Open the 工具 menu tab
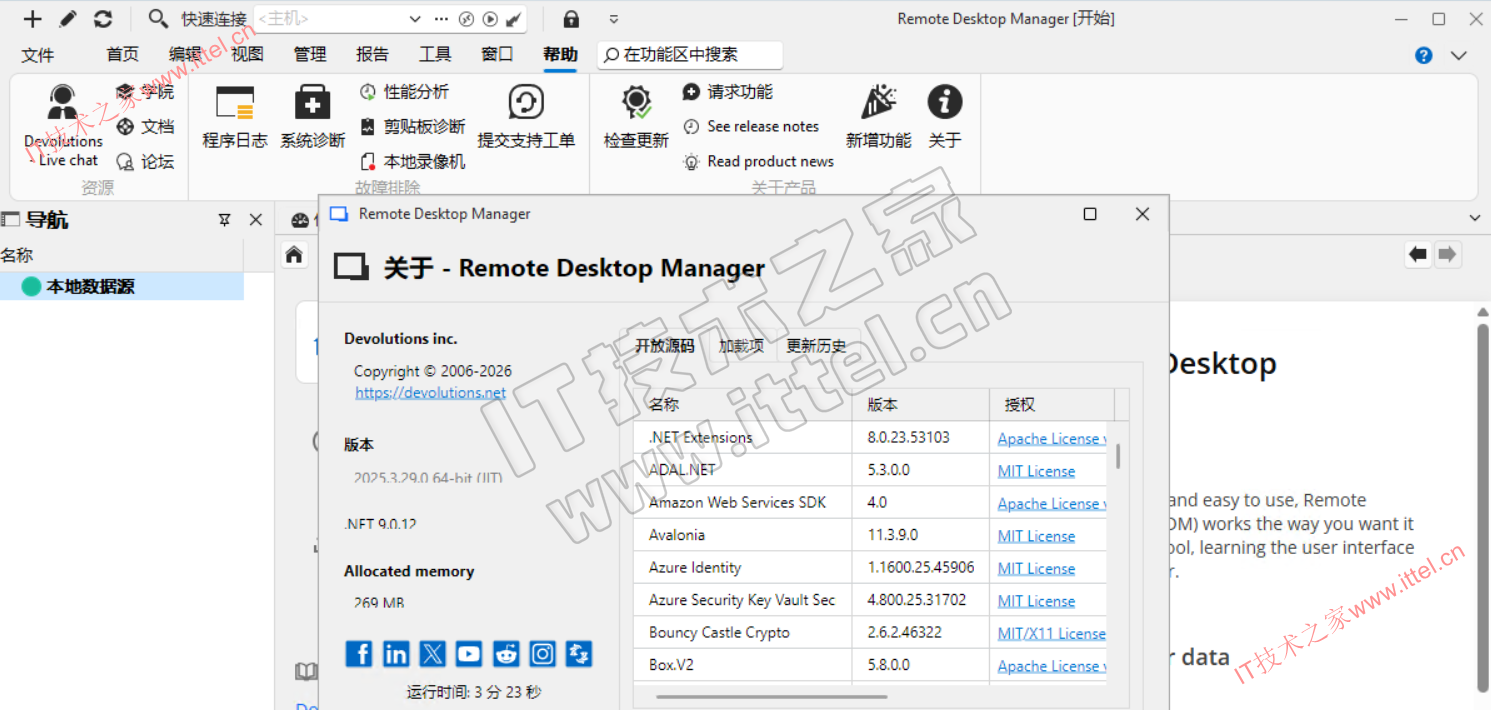 (435, 55)
